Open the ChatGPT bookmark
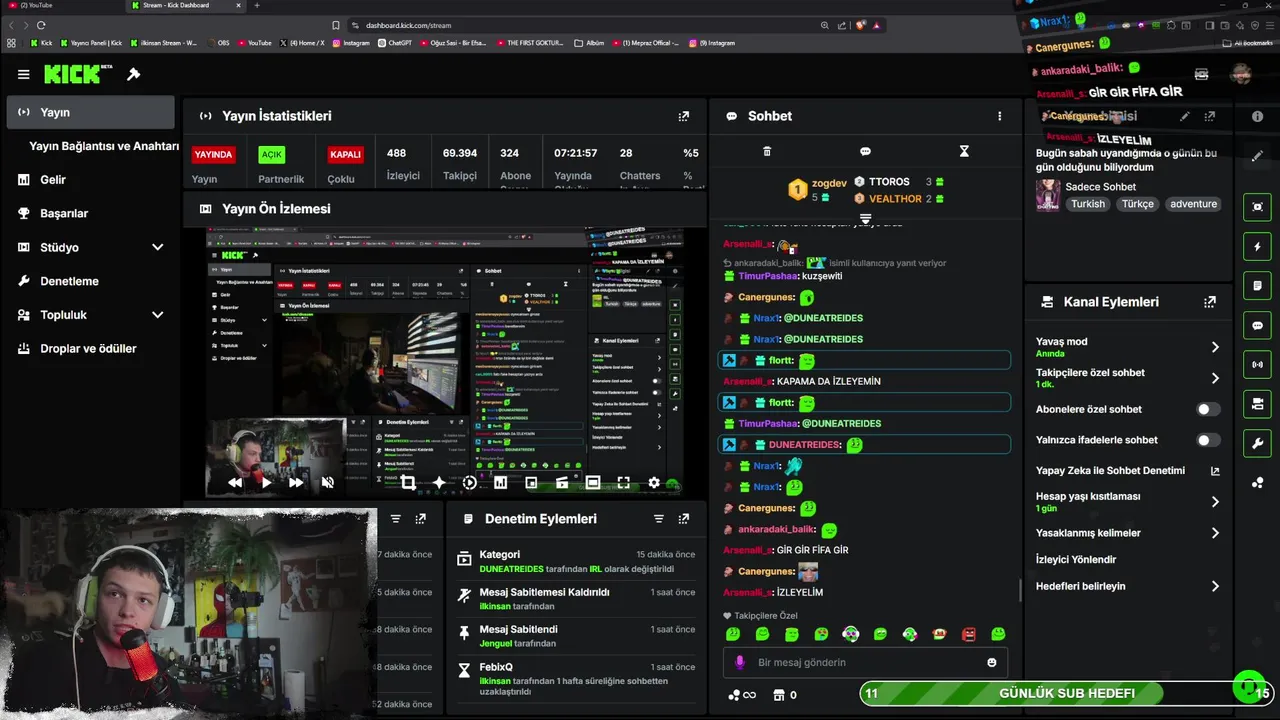The image size is (1280, 720). click(x=394, y=43)
